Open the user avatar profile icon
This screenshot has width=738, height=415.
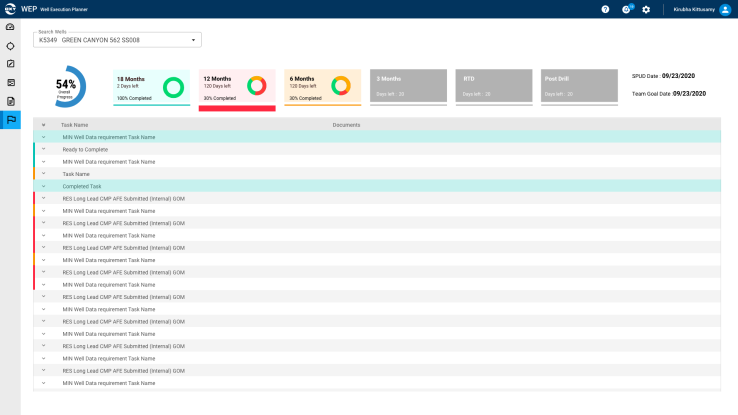tap(725, 9)
